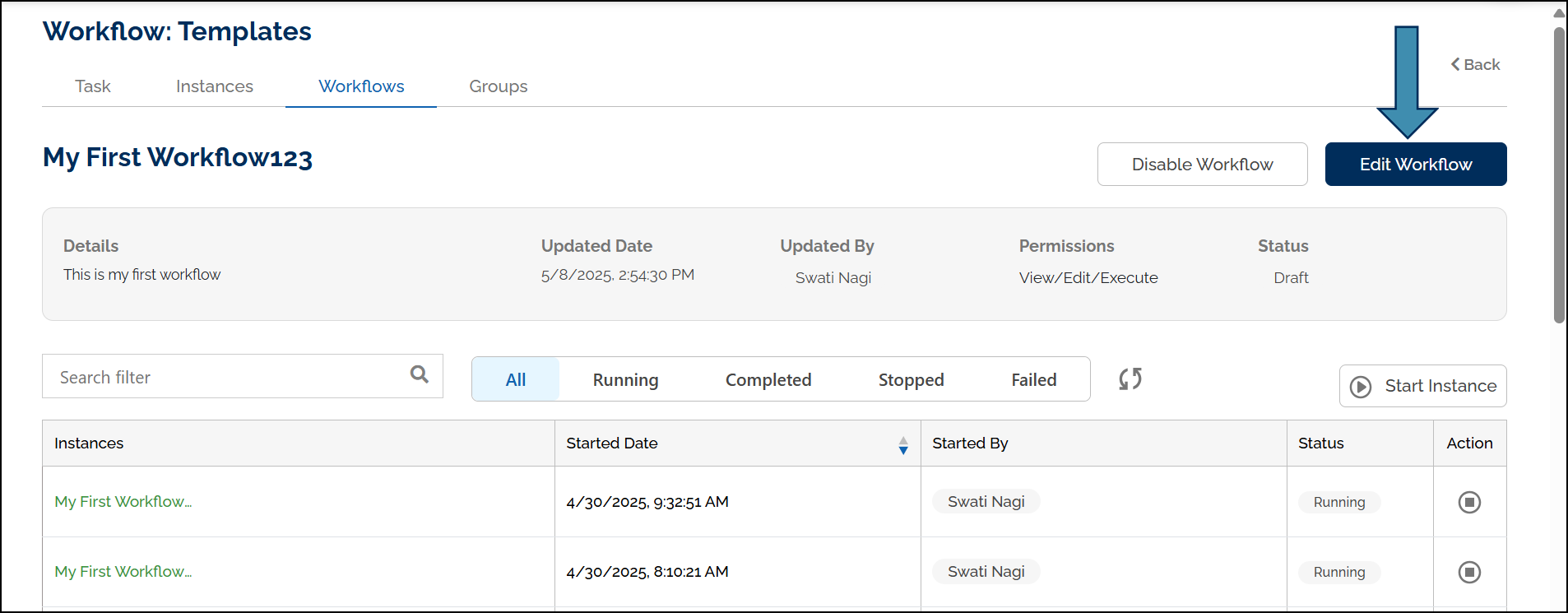Filter instances by Completed status
1568x613 pixels.
point(768,380)
